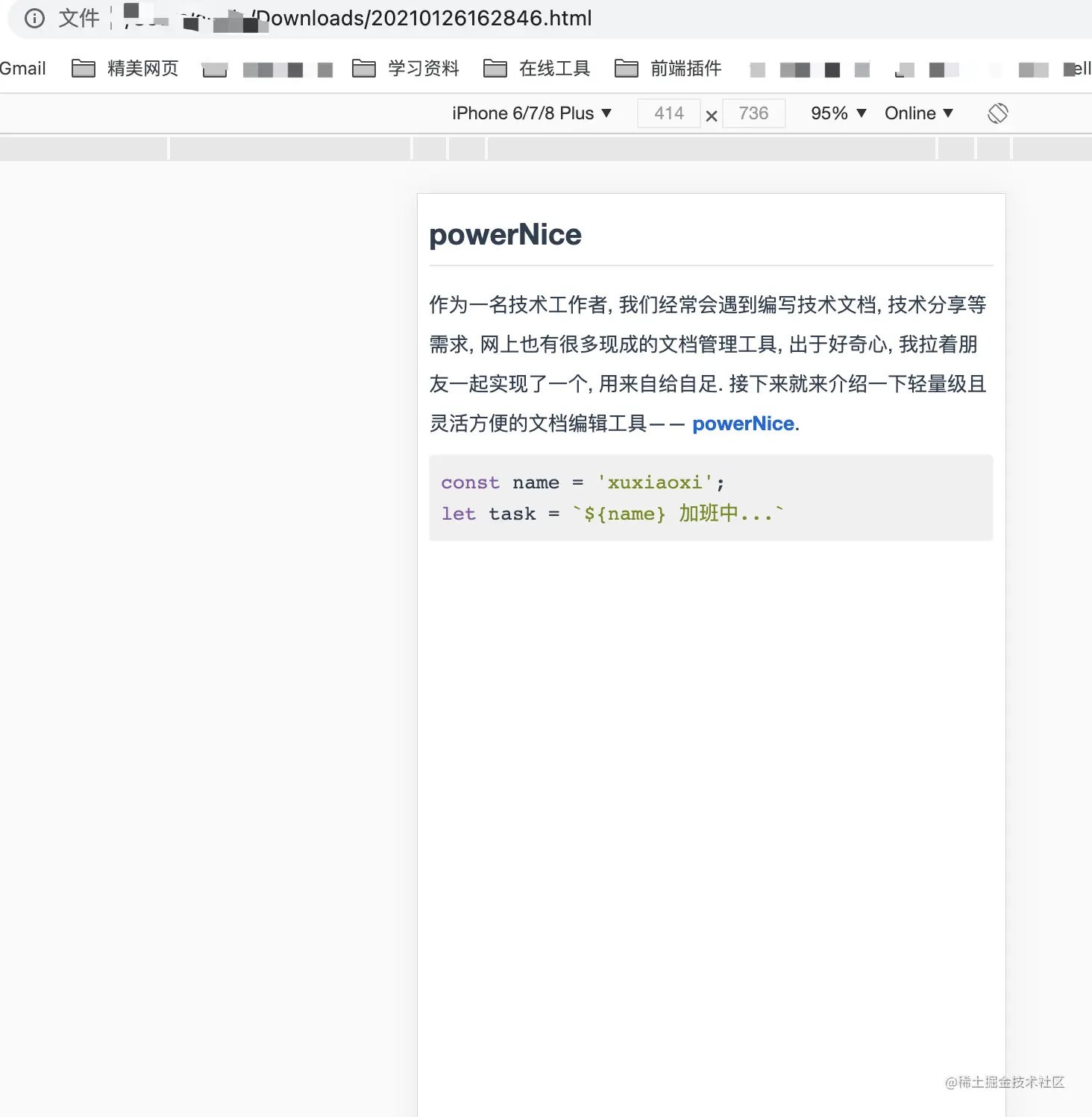1092x1117 pixels.
Task: Open the 在线工具 bookmark folder
Action: click(537, 69)
